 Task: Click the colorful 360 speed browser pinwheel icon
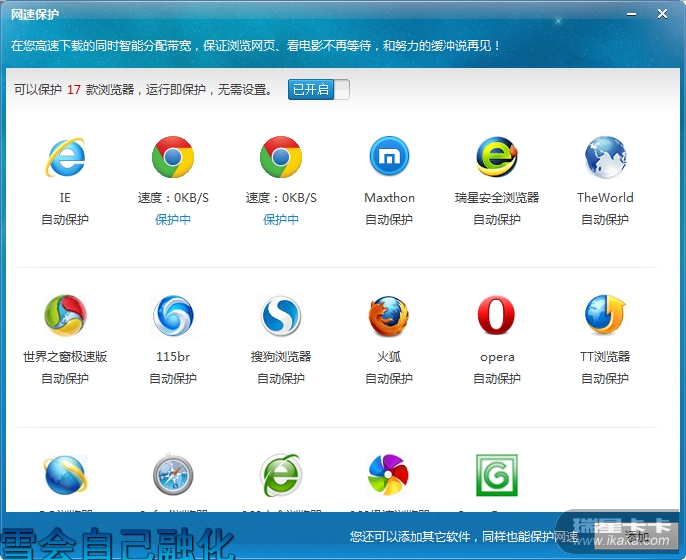tap(388, 475)
